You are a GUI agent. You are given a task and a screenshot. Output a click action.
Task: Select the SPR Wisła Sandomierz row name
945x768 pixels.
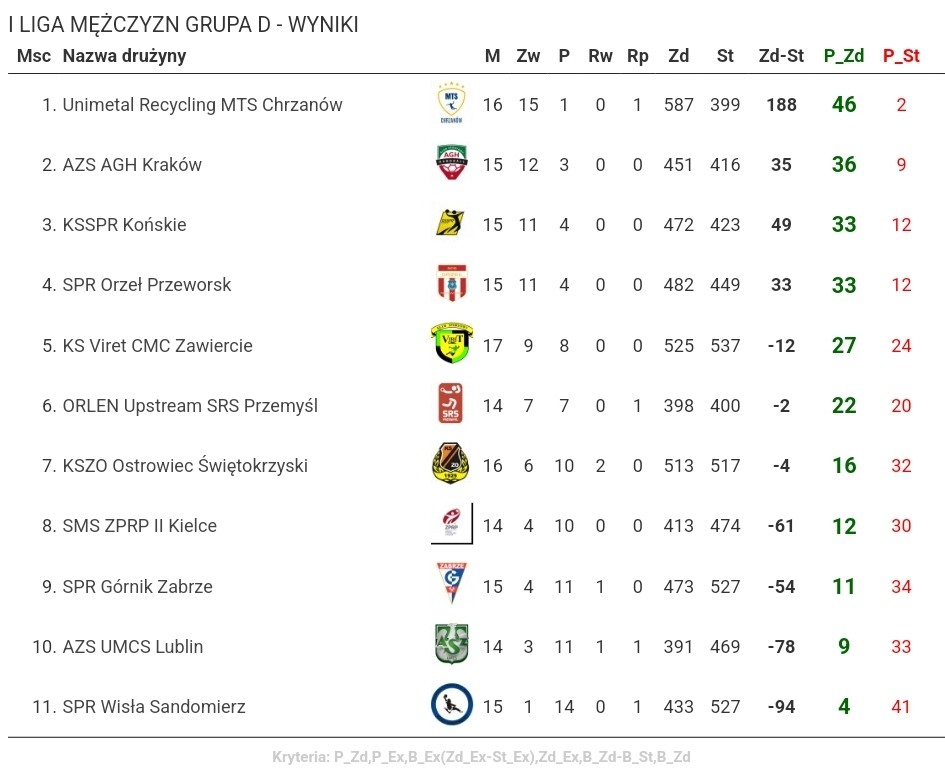click(154, 707)
